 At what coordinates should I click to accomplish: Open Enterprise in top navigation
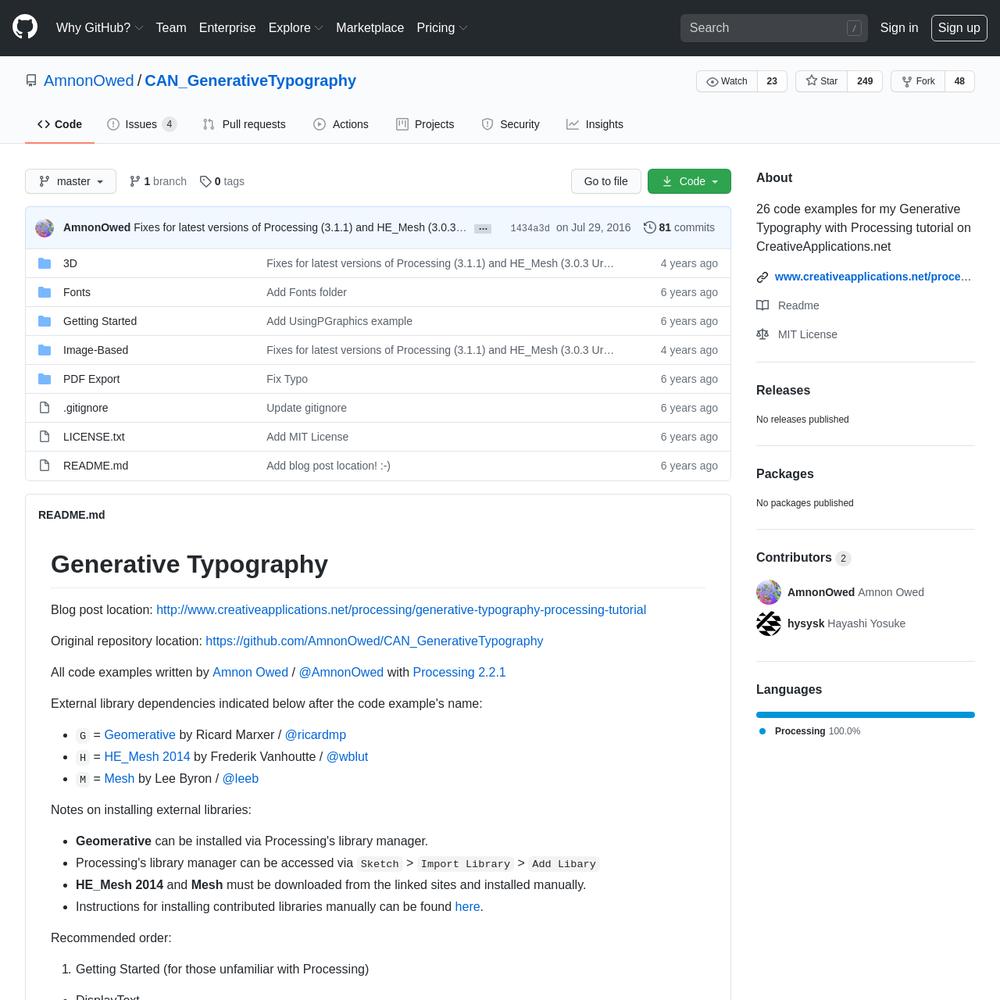click(227, 28)
